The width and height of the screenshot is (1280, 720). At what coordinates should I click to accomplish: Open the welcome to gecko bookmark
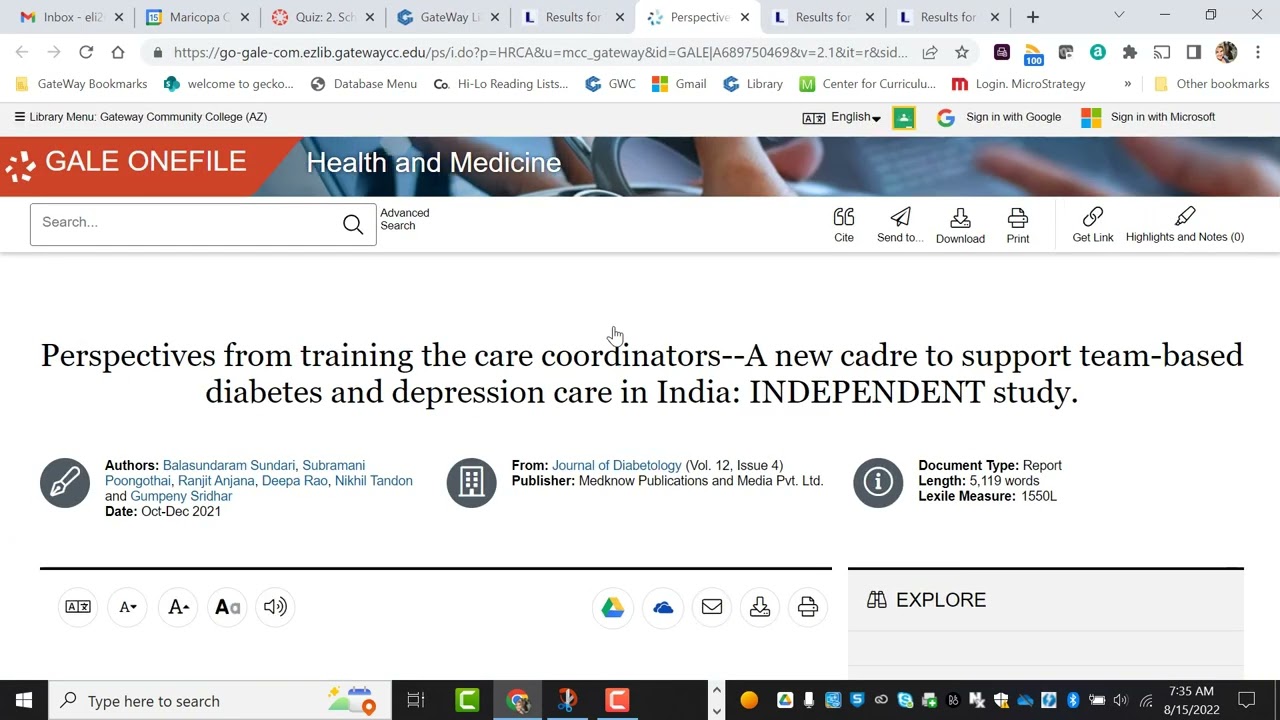tap(229, 84)
